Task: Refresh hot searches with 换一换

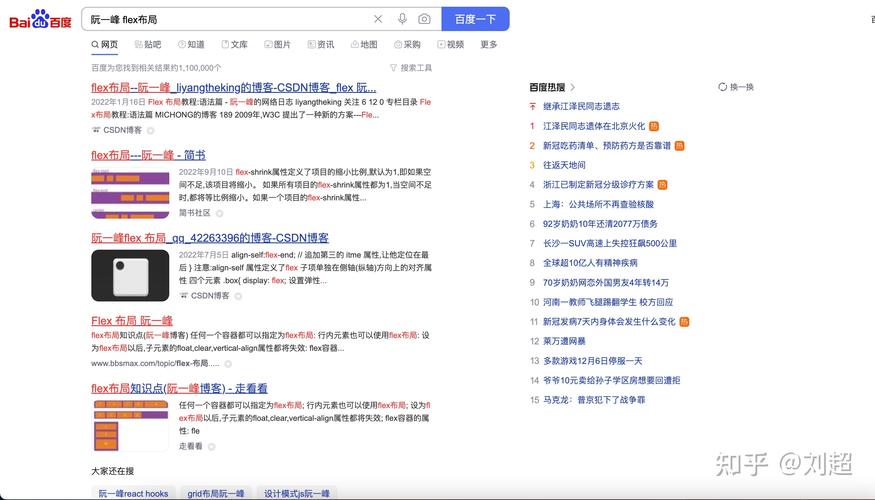Action: (736, 87)
